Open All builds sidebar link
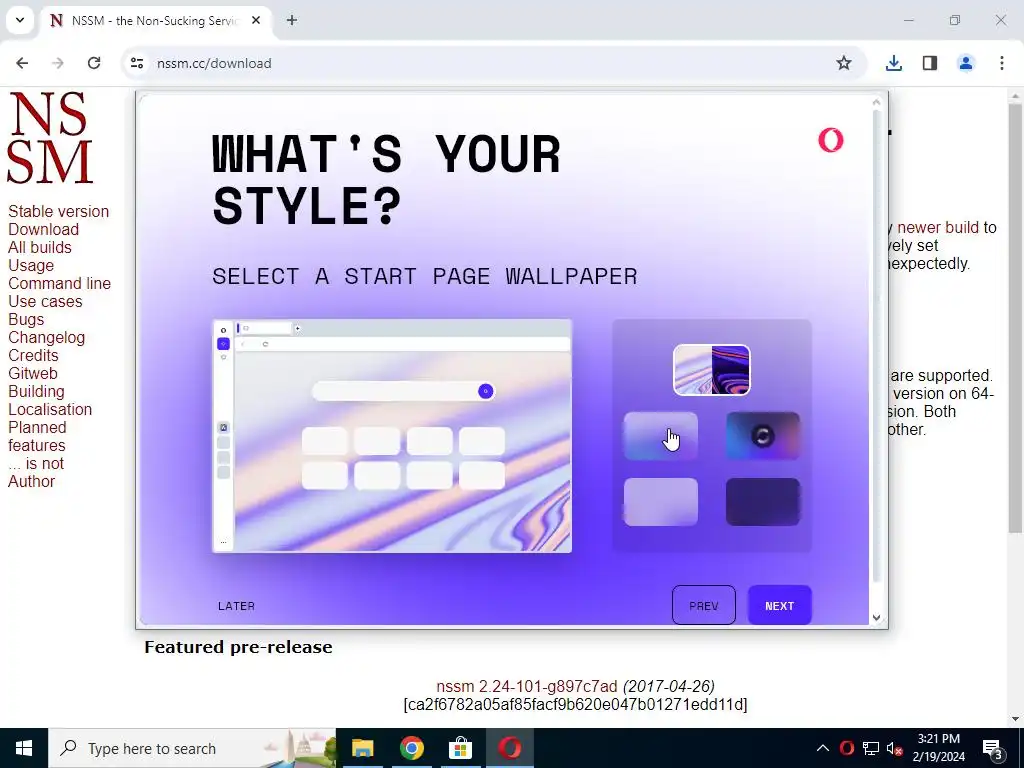This screenshot has width=1024, height=768. [x=40, y=248]
